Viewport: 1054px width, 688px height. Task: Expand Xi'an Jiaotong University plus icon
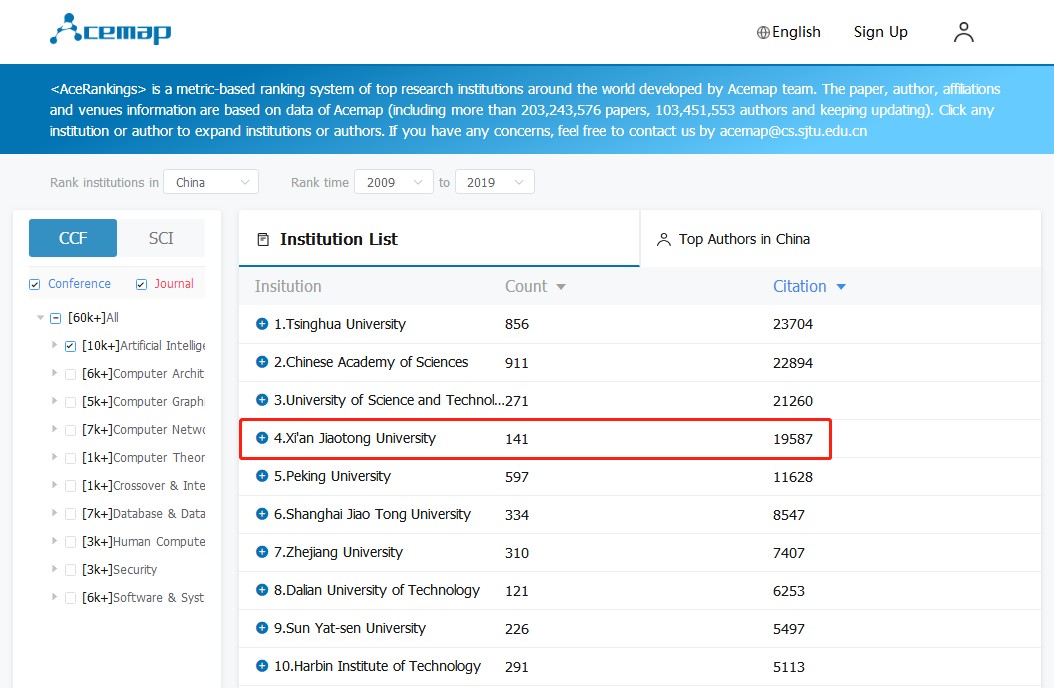(262, 438)
